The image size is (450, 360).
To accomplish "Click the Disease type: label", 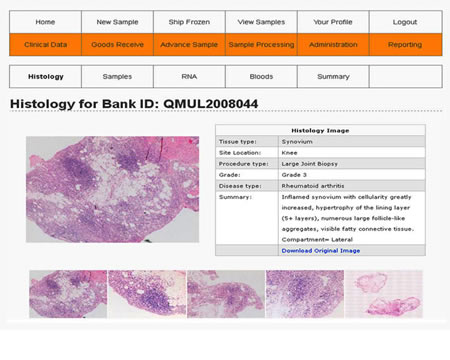I will pos(240,186).
